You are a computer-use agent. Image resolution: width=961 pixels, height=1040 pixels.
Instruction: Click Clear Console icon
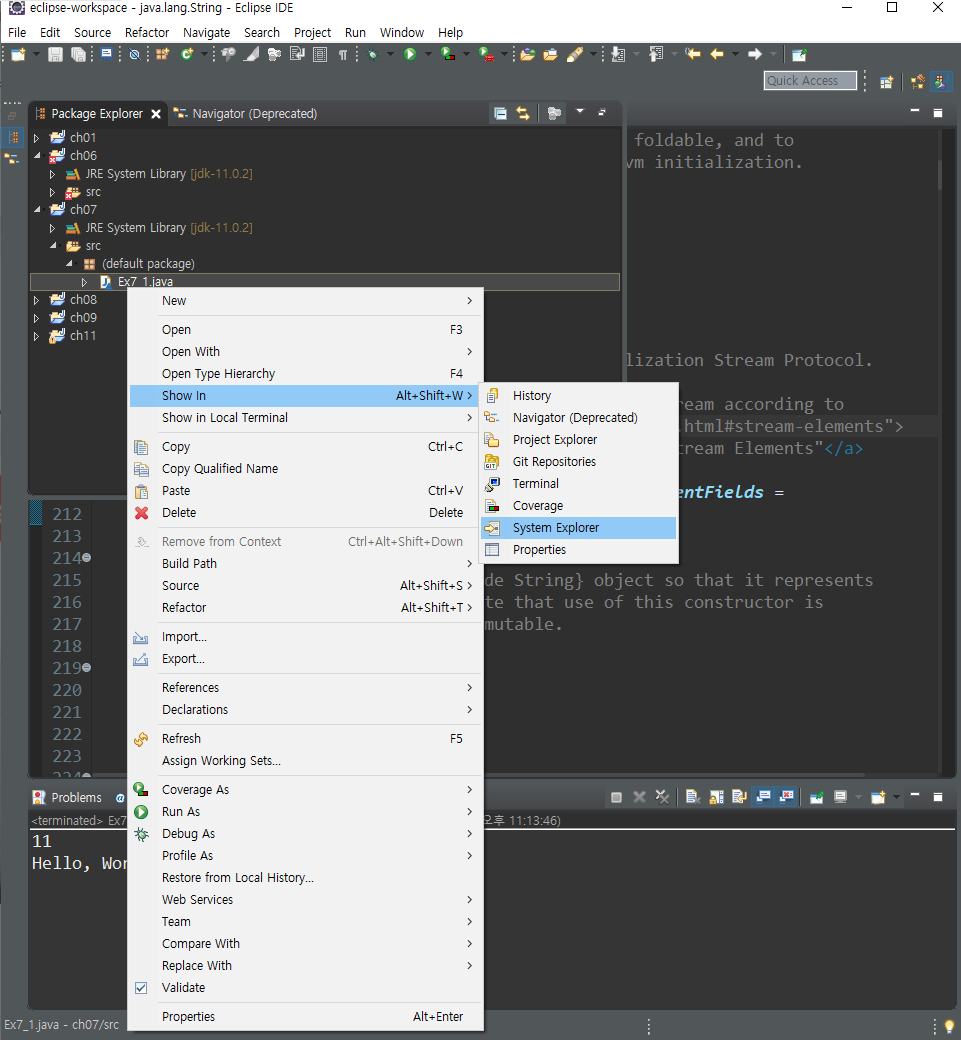pos(693,797)
